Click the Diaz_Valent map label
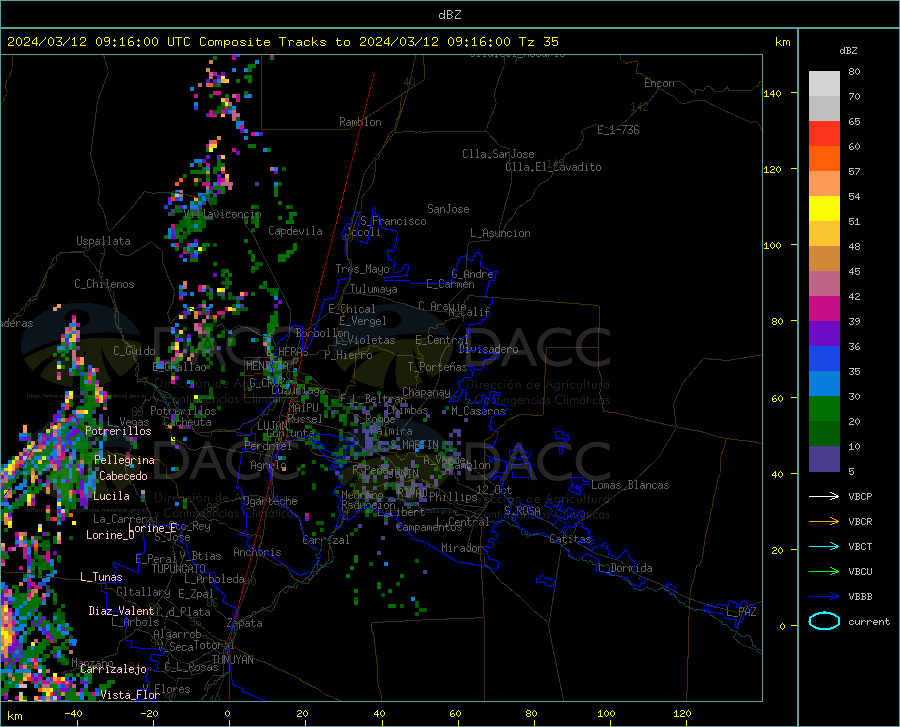Screen dimensions: 900x727 (x=121, y=611)
